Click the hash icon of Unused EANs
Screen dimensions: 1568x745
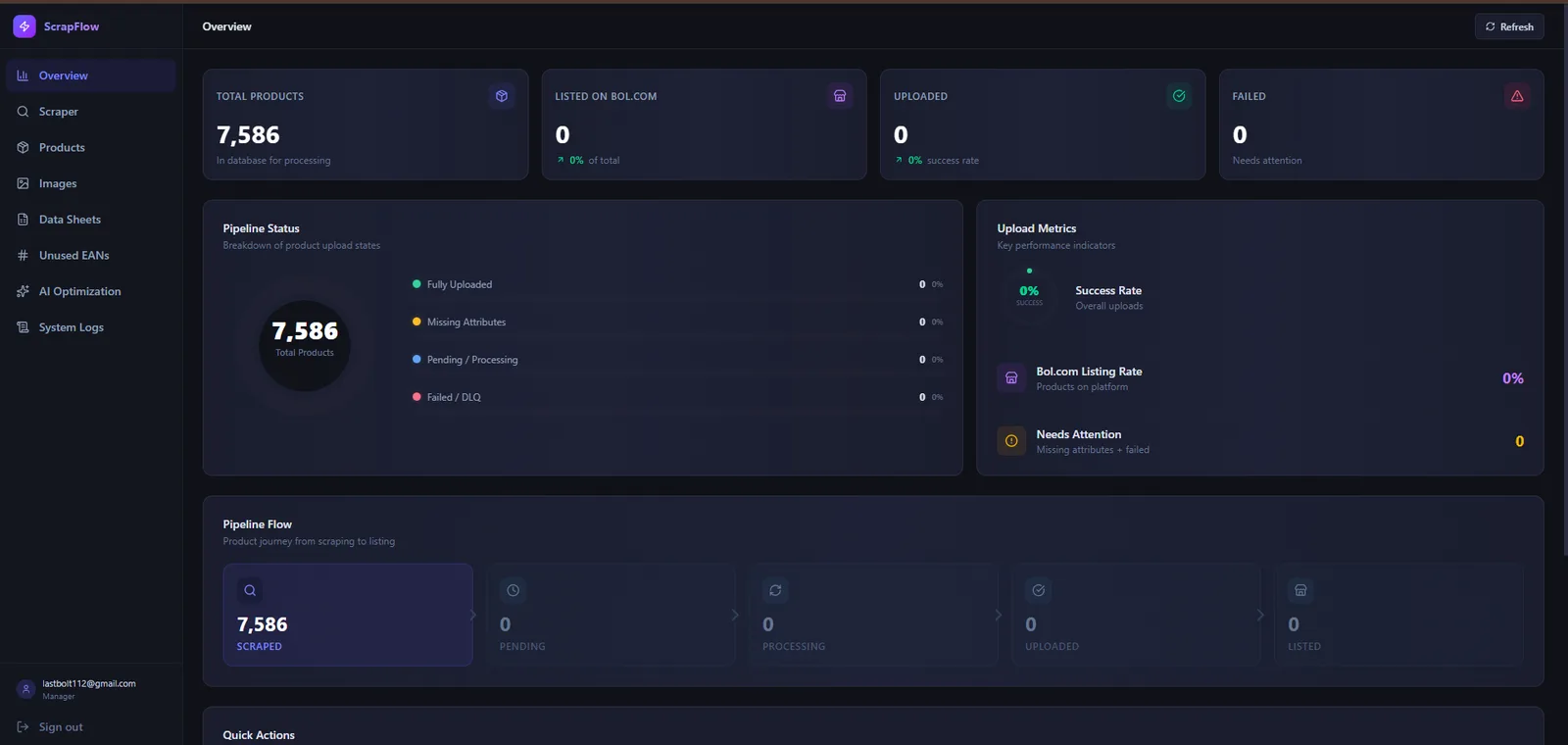click(23, 255)
